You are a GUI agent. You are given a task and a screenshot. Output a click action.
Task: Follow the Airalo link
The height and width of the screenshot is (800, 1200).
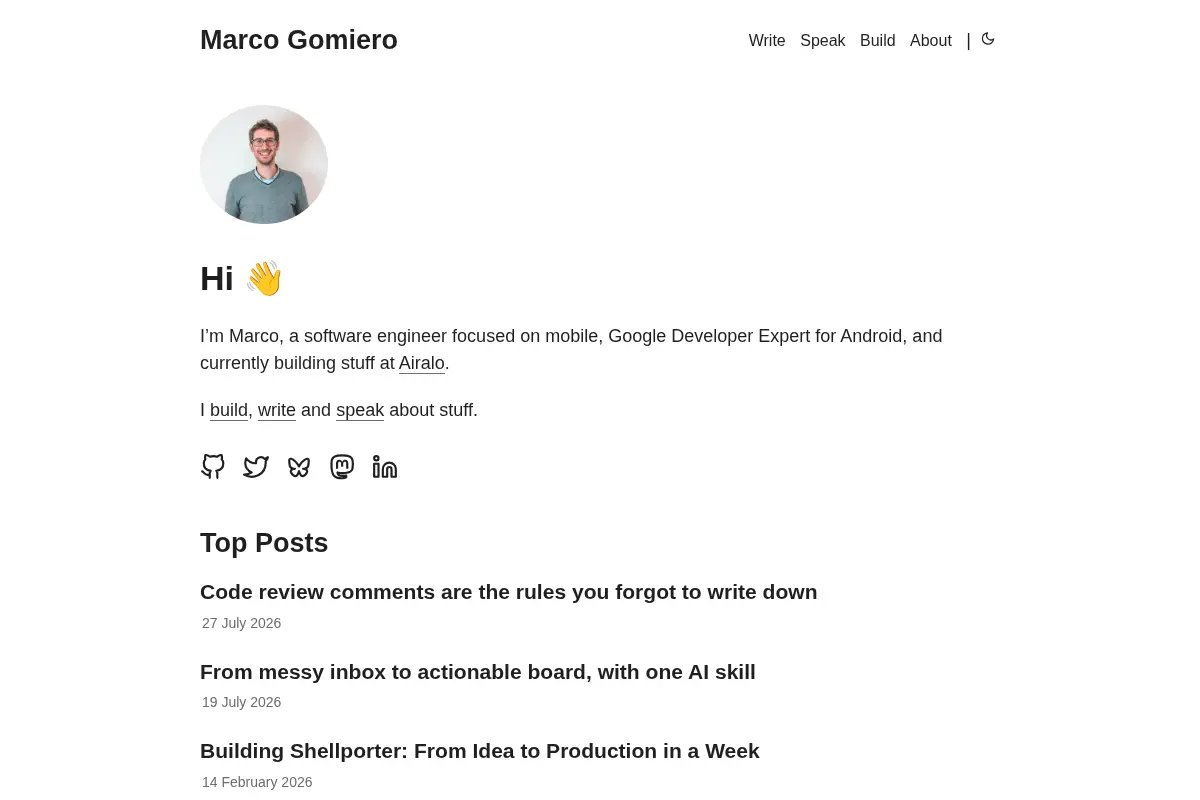(422, 363)
